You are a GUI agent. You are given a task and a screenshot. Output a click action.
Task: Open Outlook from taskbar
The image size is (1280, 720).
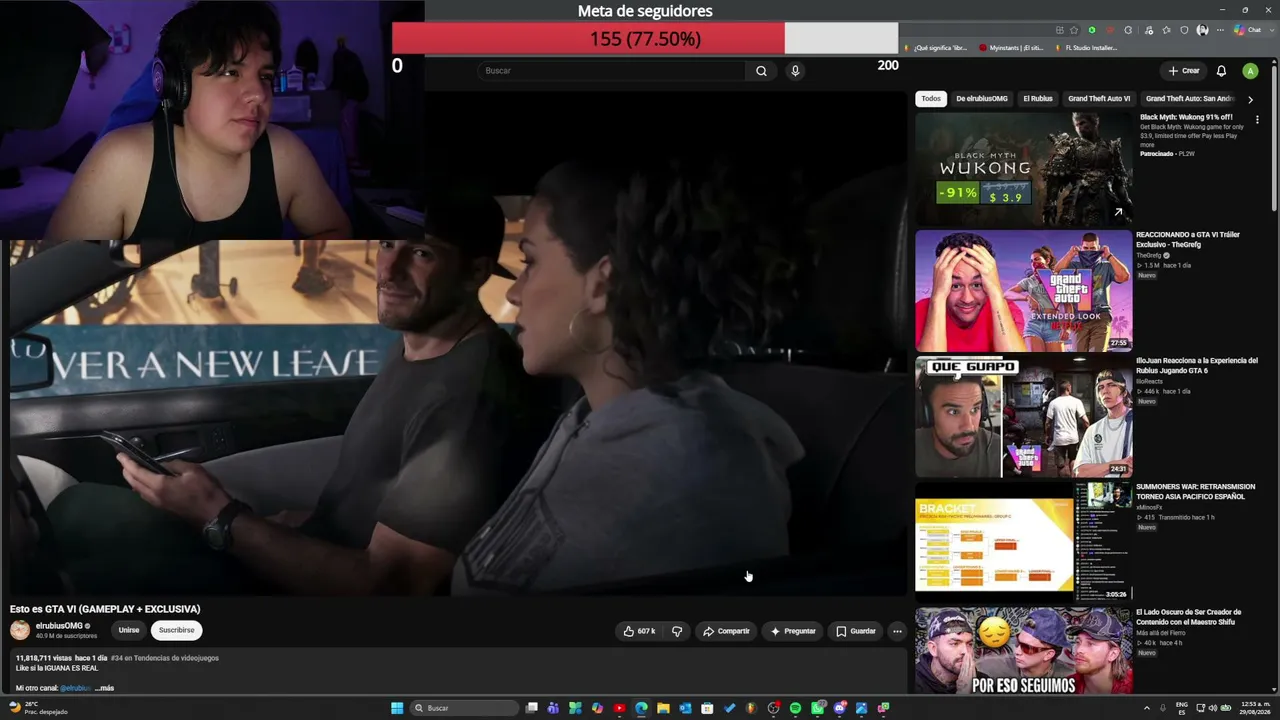point(685,708)
